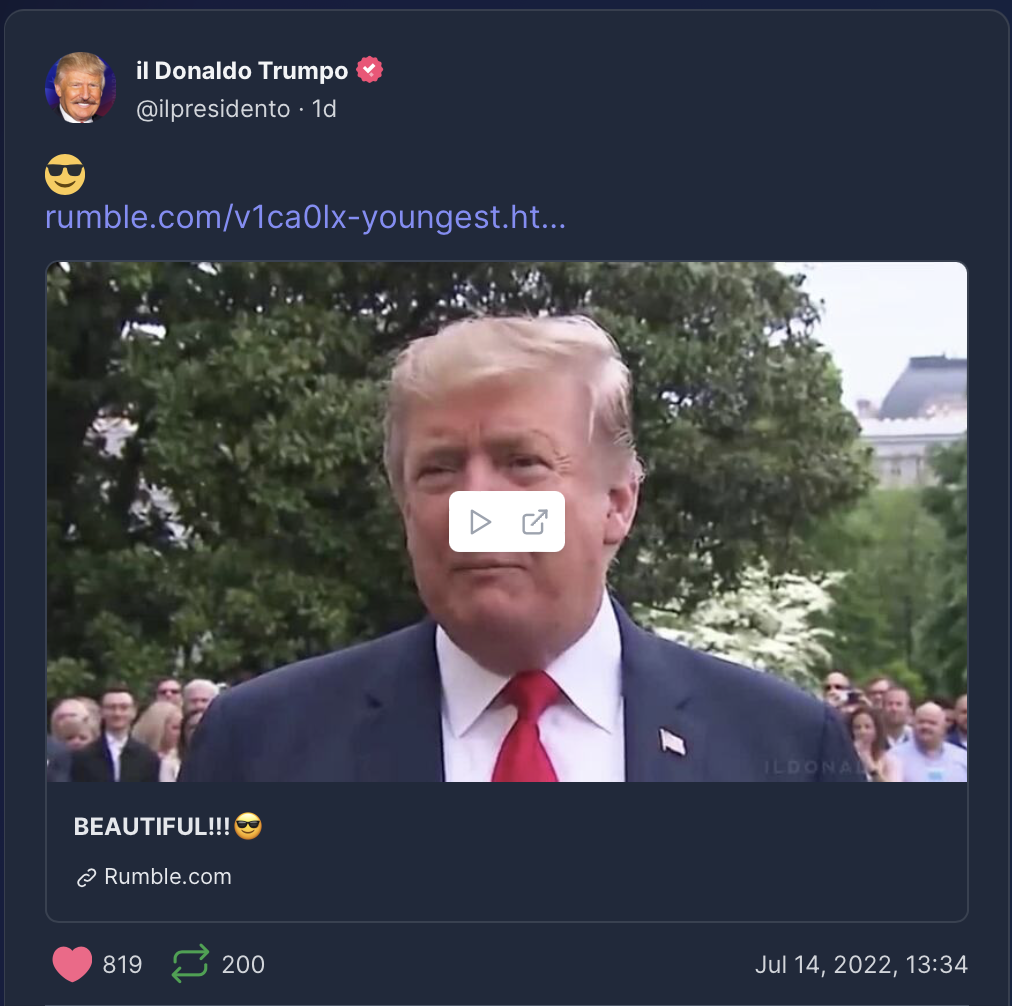The height and width of the screenshot is (1006, 1012).
Task: Click the Jul 14, 2022, 13:34 timestamp
Action: coord(861,965)
